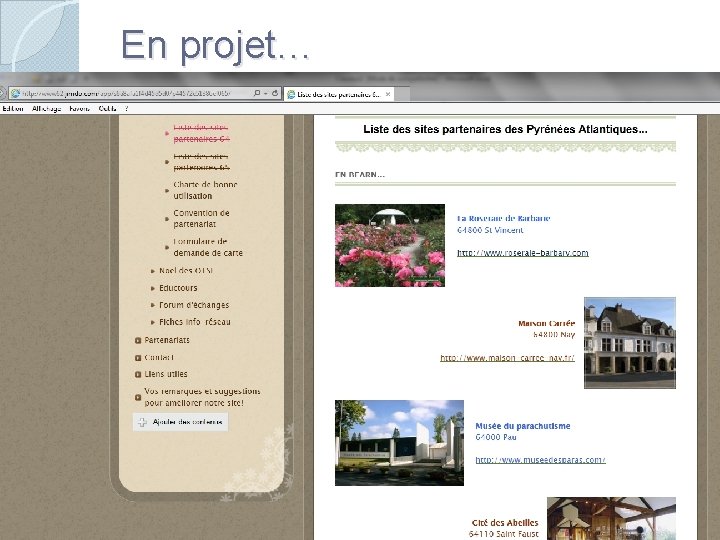
Task: Click the page favicon in the address bar
Action: coord(16,93)
